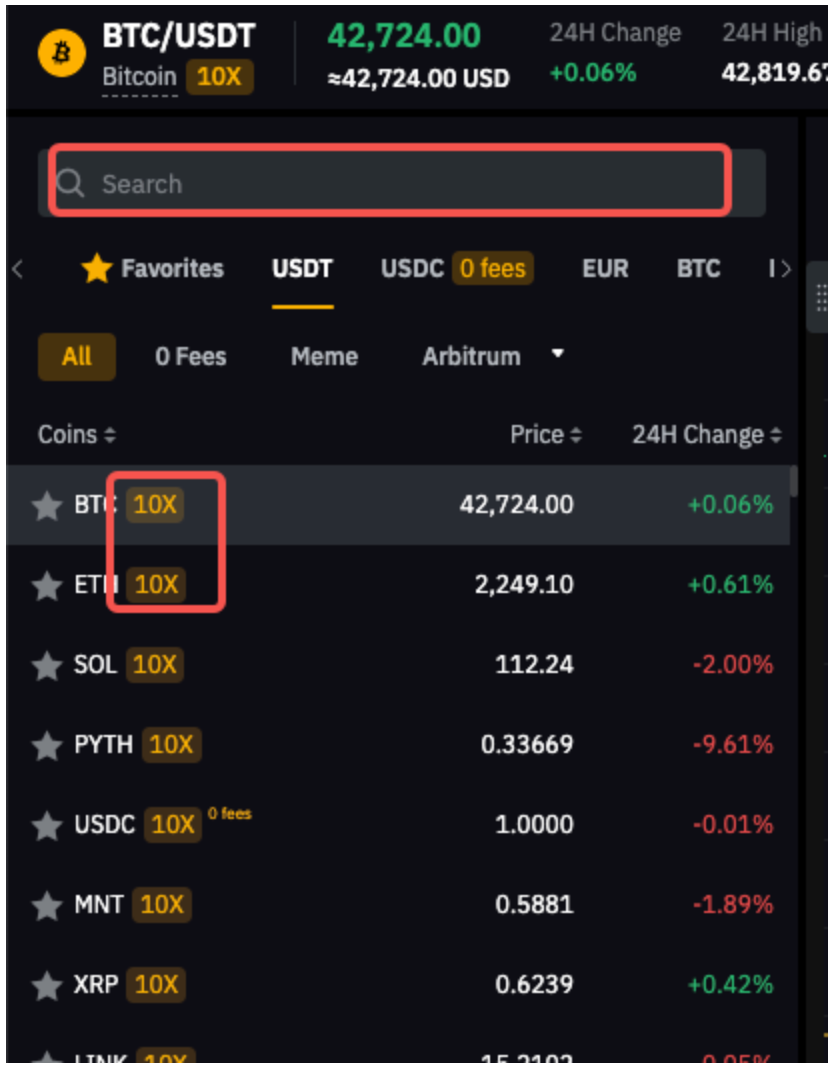Select the 0 Fees filter button
This screenshot has height=1068, width=834.
[190, 357]
